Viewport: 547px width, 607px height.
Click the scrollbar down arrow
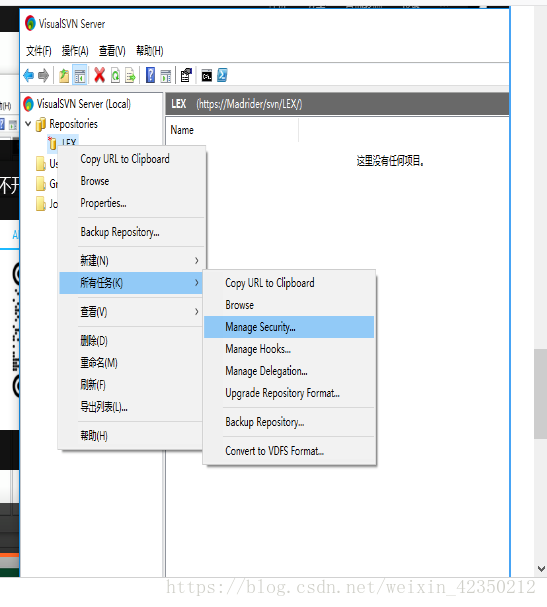pyautogui.click(x=541, y=569)
